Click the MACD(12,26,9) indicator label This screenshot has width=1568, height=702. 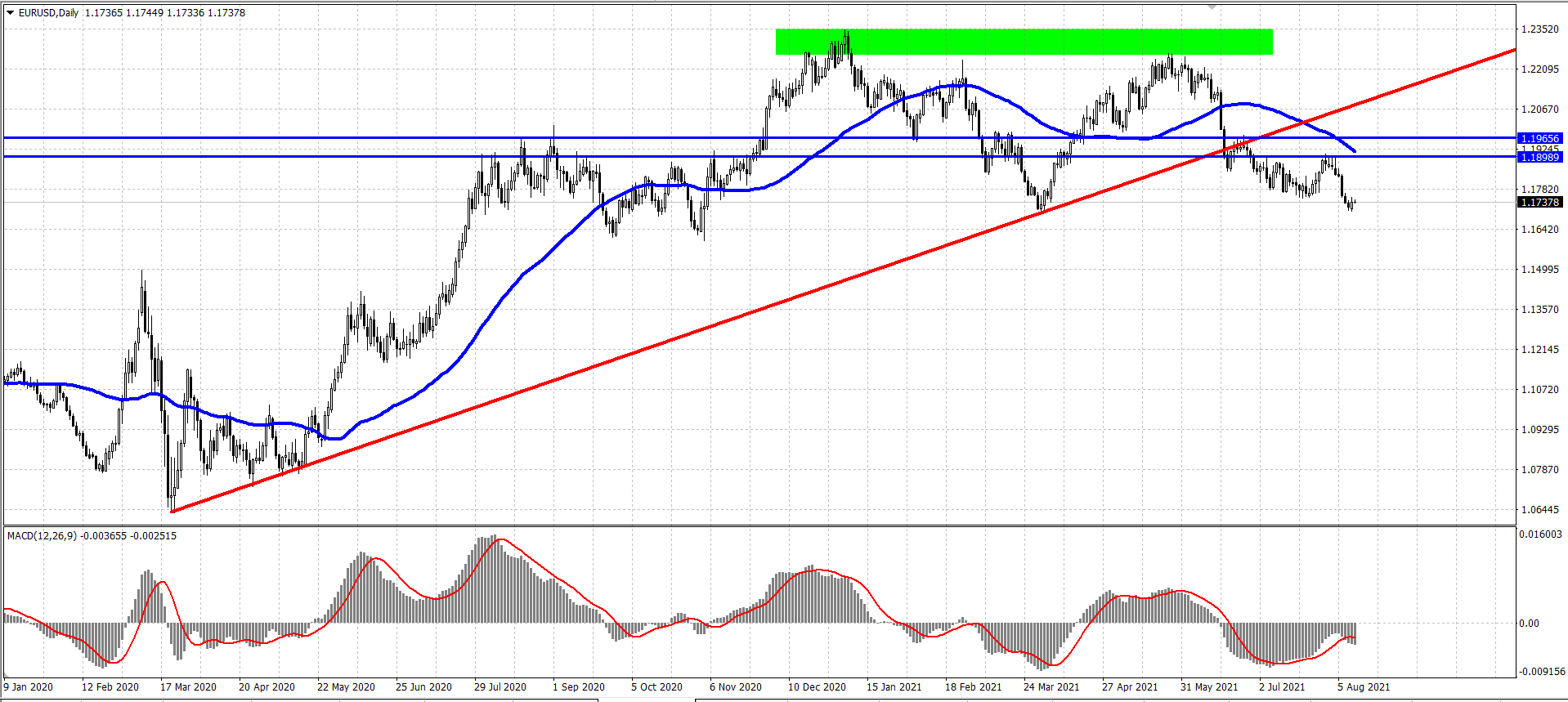click(x=42, y=536)
